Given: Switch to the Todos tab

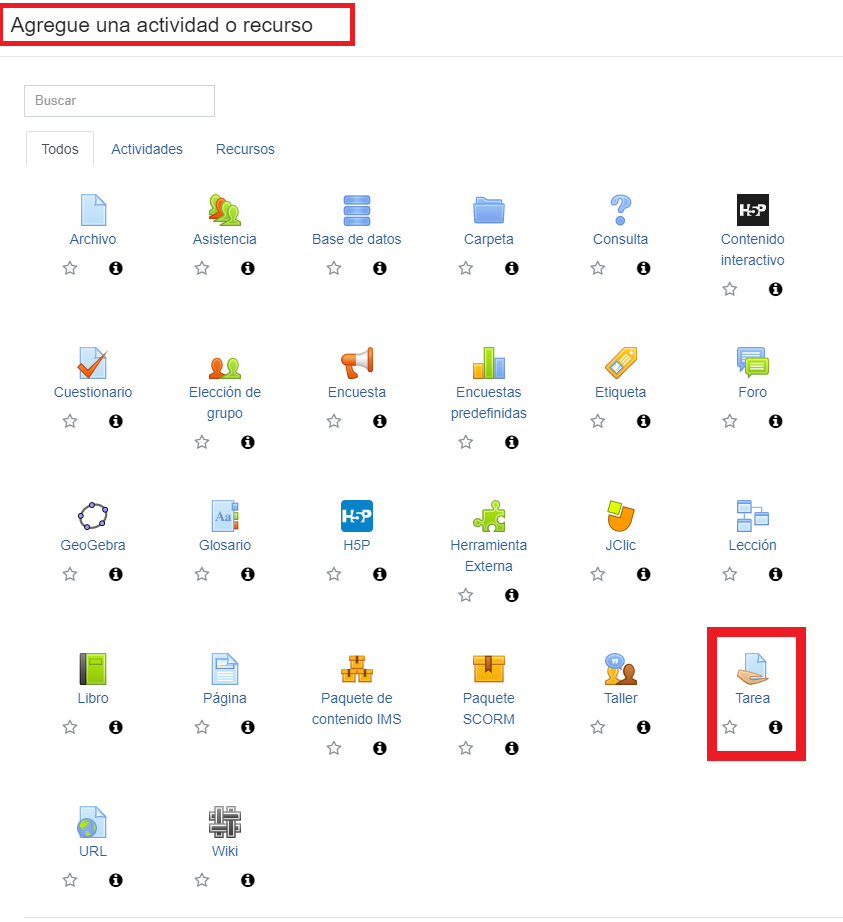Looking at the screenshot, I should pyautogui.click(x=60, y=149).
